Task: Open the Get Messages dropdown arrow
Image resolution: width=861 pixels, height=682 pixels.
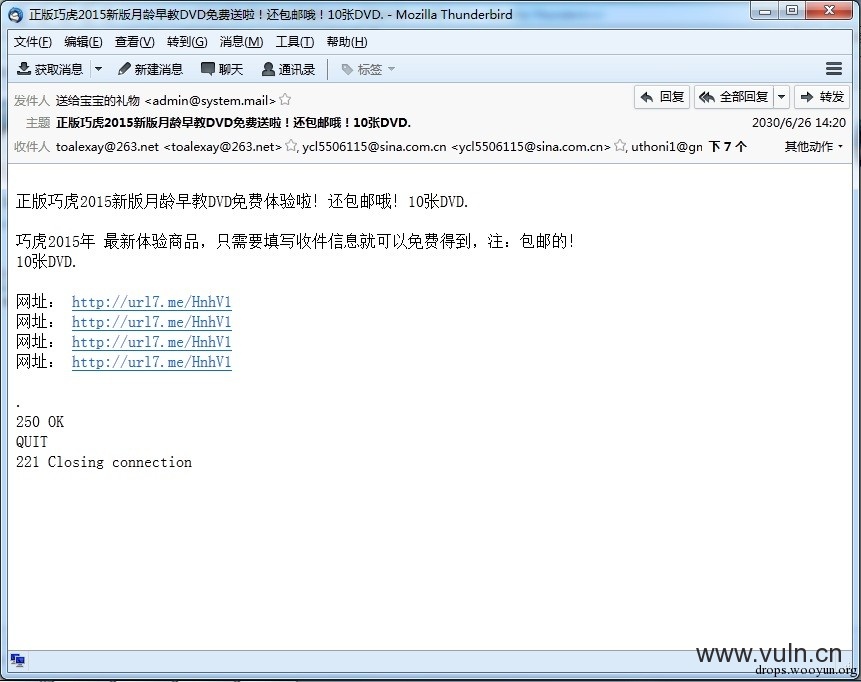Action: [98, 69]
